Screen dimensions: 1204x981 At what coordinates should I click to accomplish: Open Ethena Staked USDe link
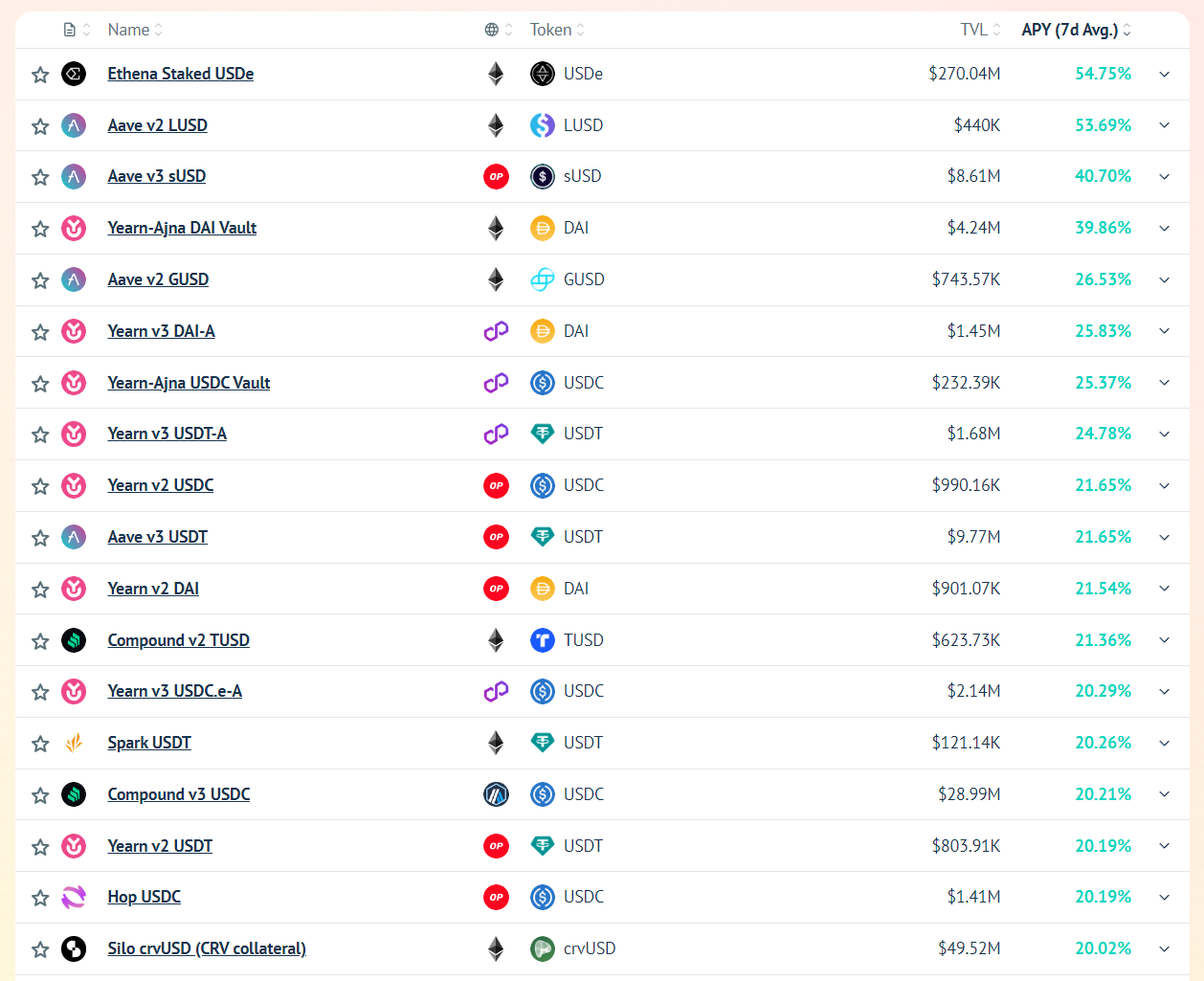[x=181, y=74]
